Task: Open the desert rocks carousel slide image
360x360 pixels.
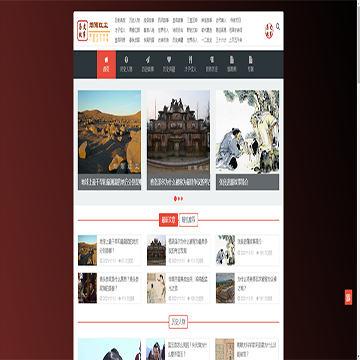Action: [109, 132]
